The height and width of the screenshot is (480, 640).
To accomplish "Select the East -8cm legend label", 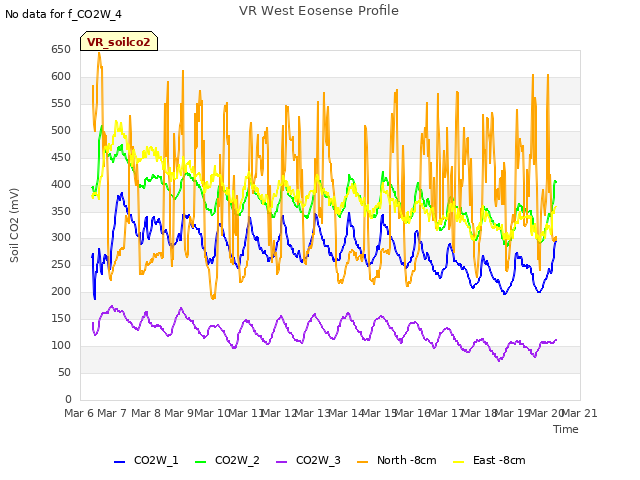I will tap(499, 460).
